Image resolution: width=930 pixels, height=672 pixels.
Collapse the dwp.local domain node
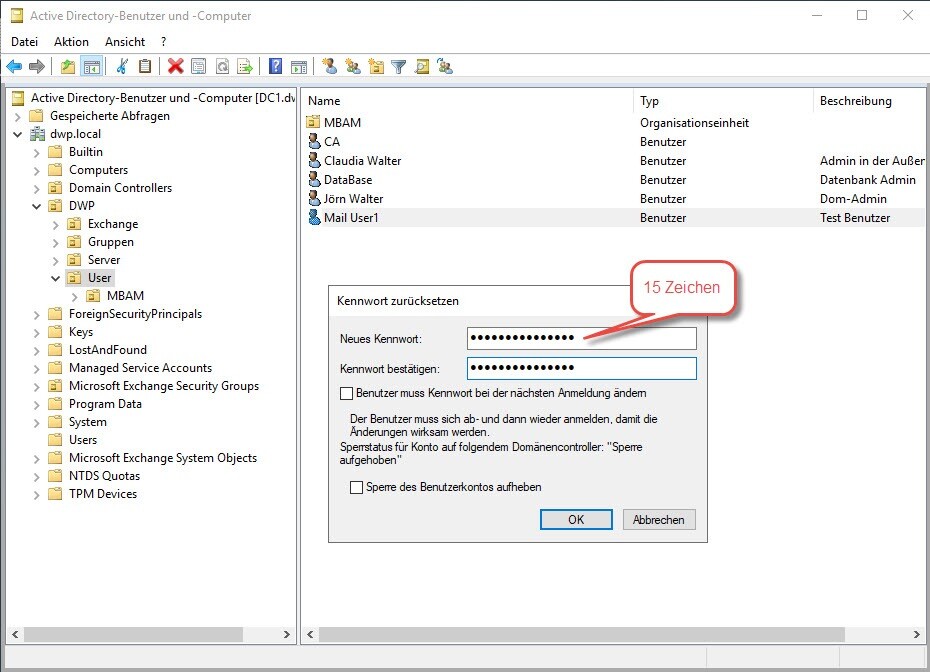pos(17,134)
